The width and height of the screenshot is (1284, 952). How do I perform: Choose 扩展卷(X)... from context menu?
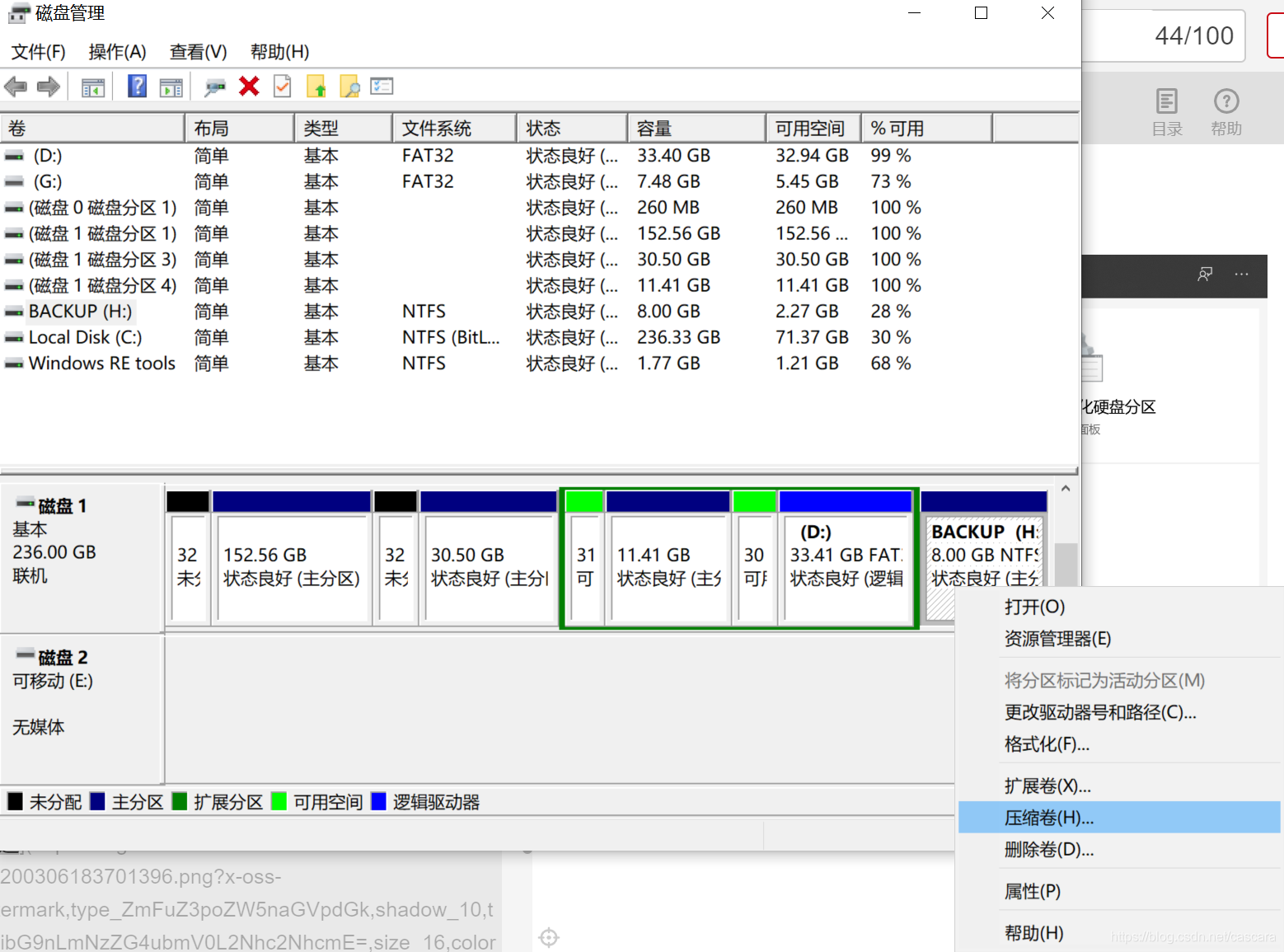click(1119, 786)
